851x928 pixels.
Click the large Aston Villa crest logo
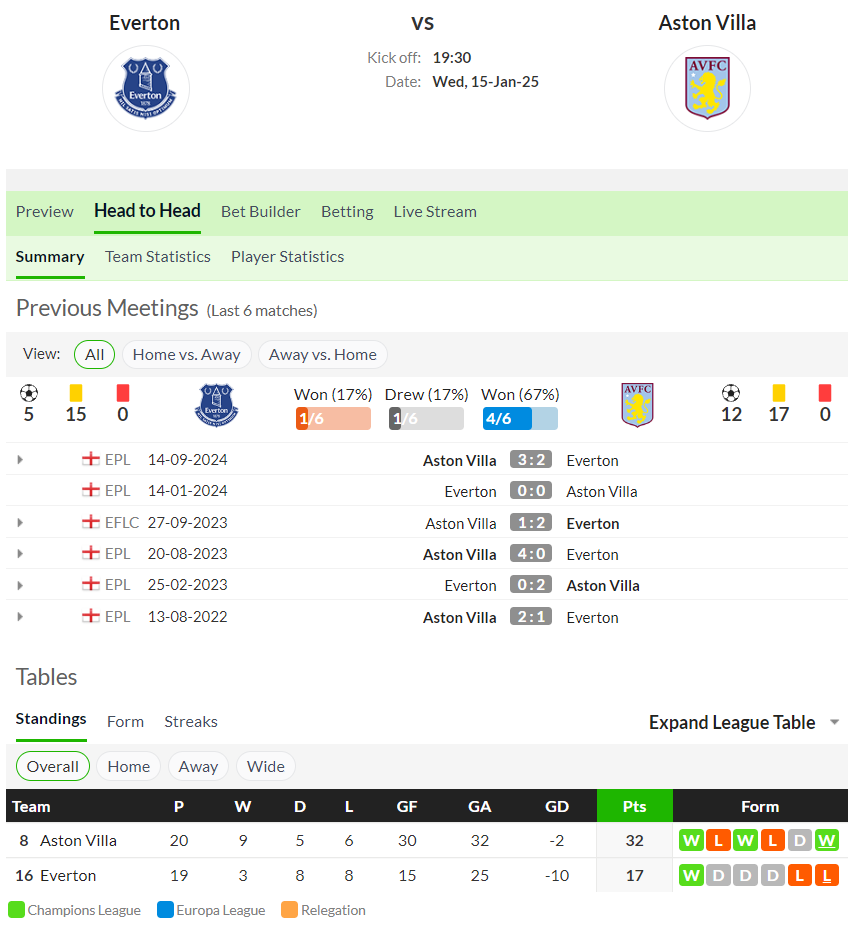click(707, 88)
